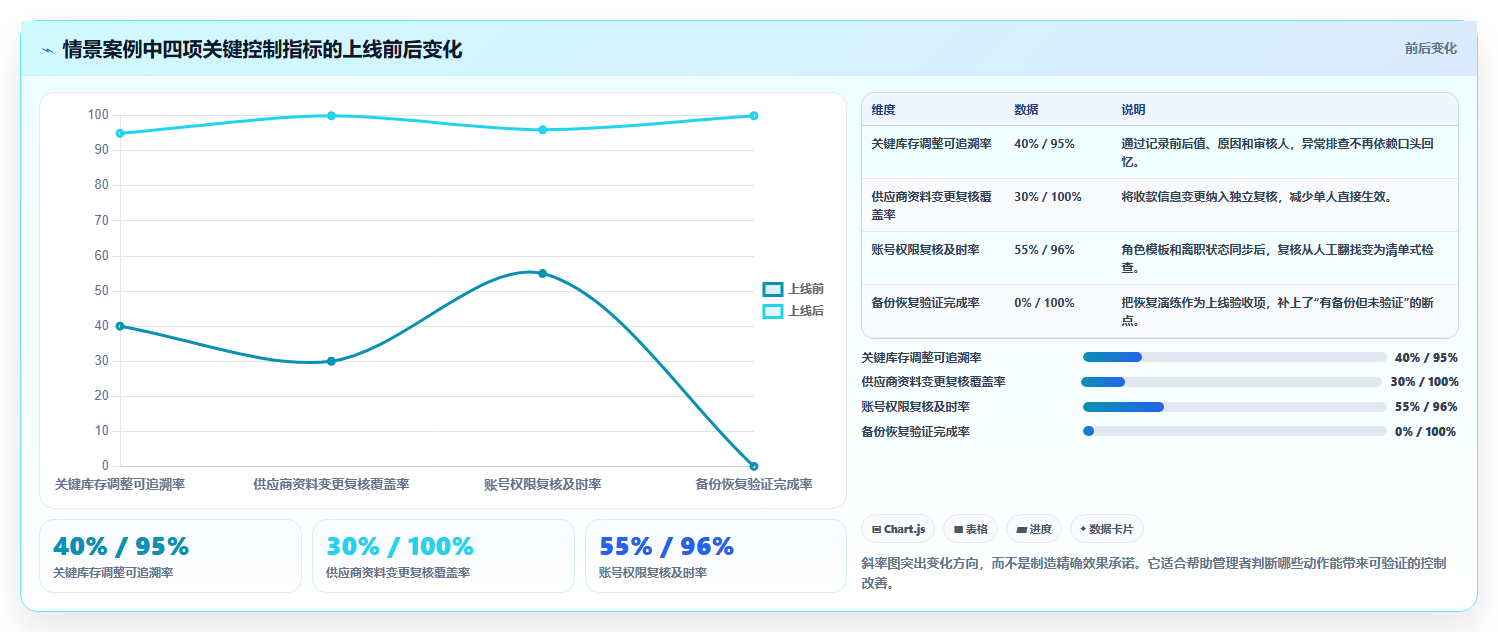Image resolution: width=1498 pixels, height=632 pixels.
Task: Click progress bar for 备份恢复验证完成率
Action: coord(1234,431)
